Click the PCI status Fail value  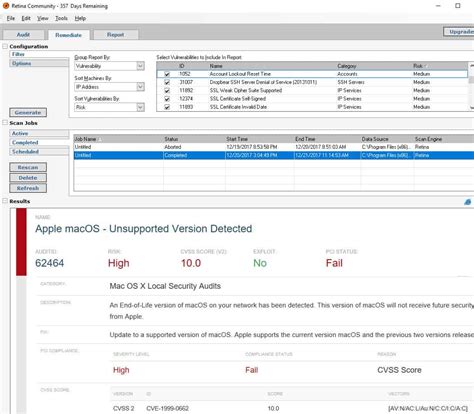pyautogui.click(x=334, y=263)
